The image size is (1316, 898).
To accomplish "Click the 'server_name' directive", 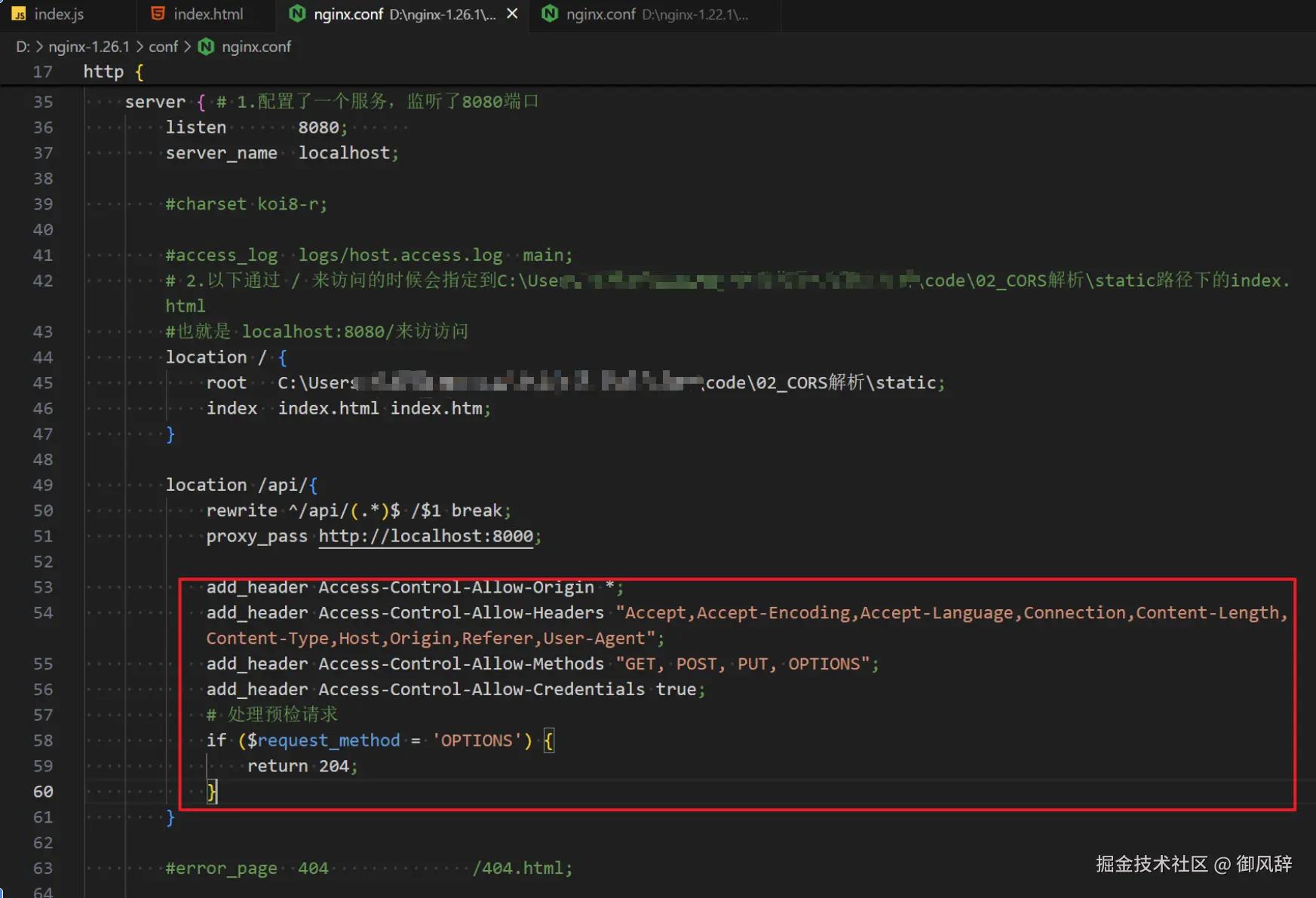I will pos(222,153).
